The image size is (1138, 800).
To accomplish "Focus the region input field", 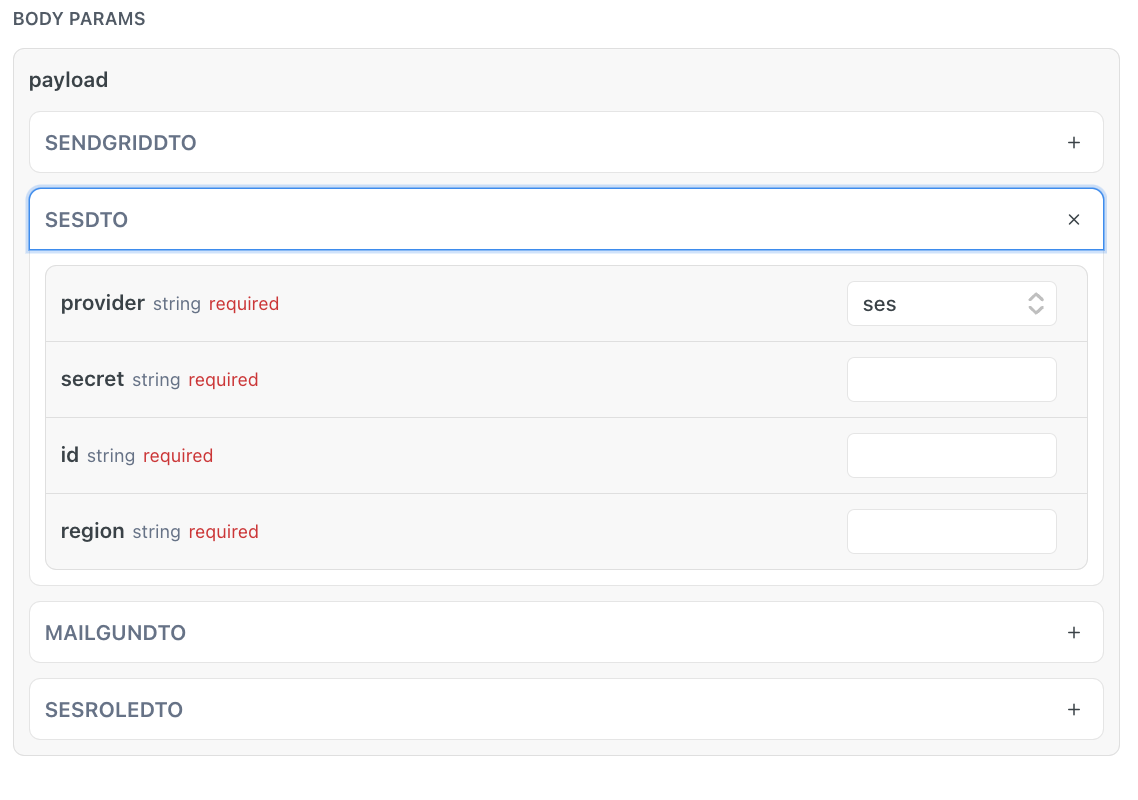I will [951, 532].
